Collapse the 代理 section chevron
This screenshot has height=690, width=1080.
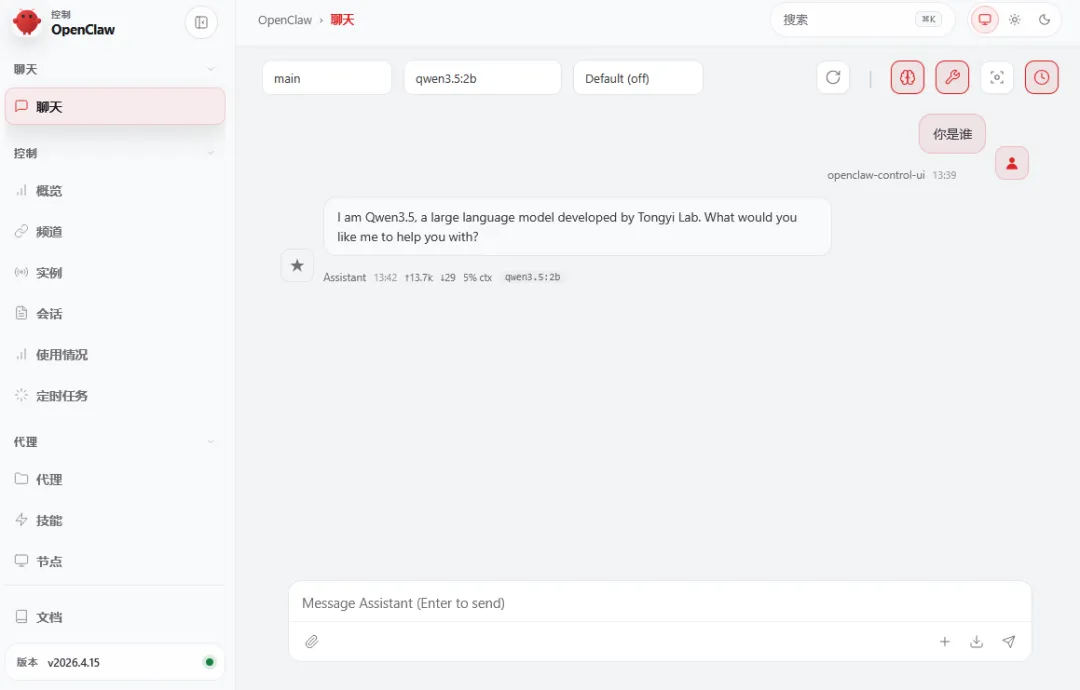tap(211, 441)
